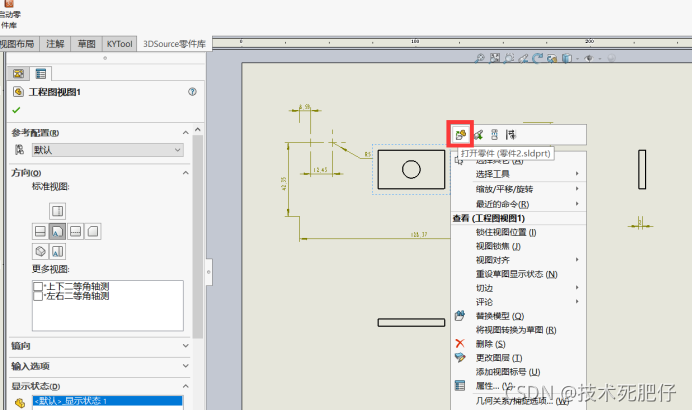This screenshot has width=692, height=411.
Task: Select the left standard view button
Action: coord(41,231)
